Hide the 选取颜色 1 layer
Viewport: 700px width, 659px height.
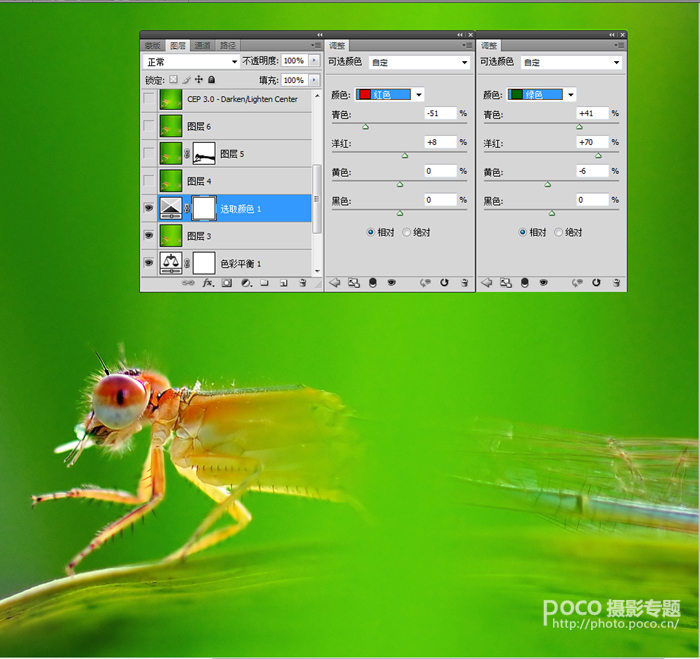coord(149,208)
